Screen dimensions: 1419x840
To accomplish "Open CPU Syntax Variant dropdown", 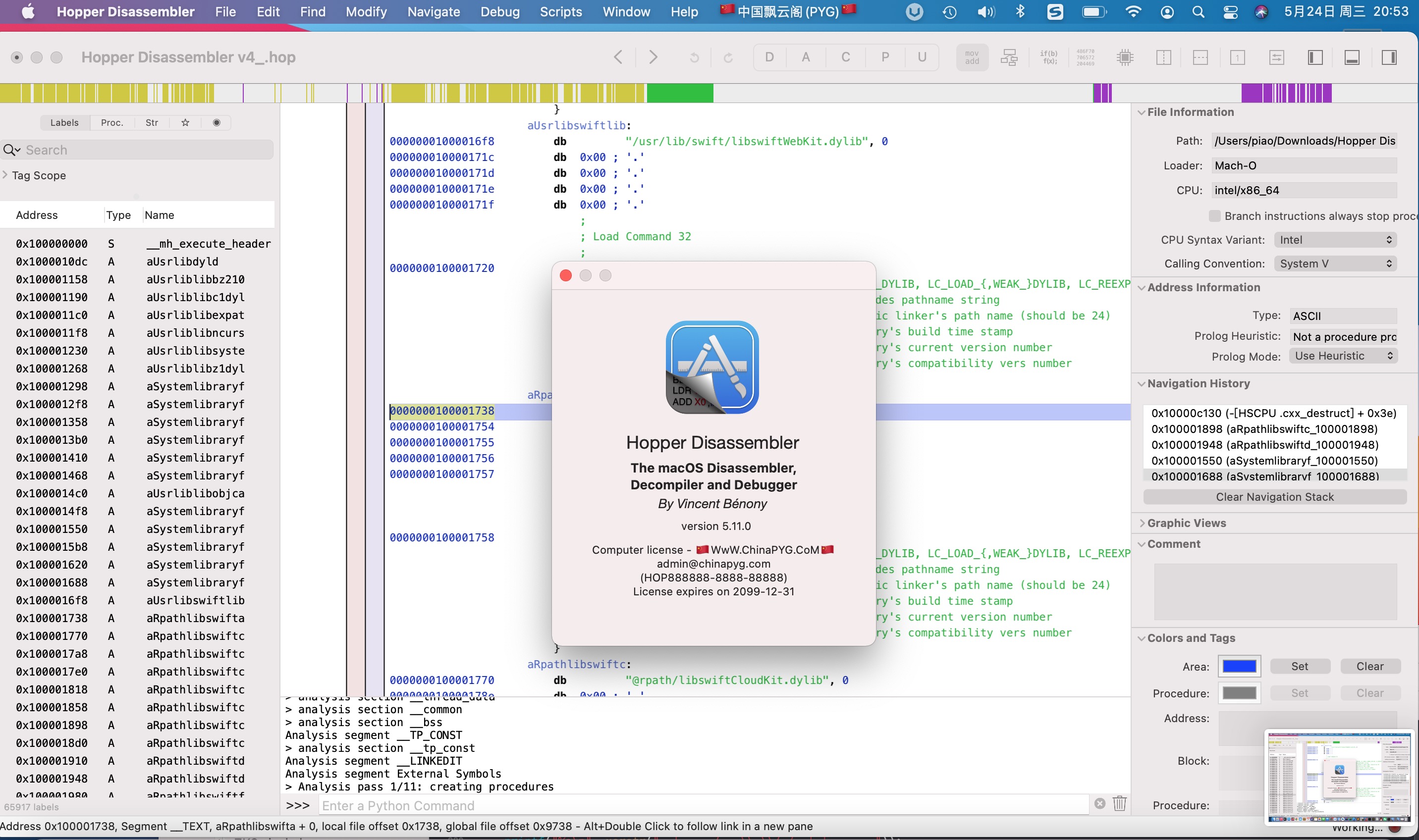I will 1335,240.
